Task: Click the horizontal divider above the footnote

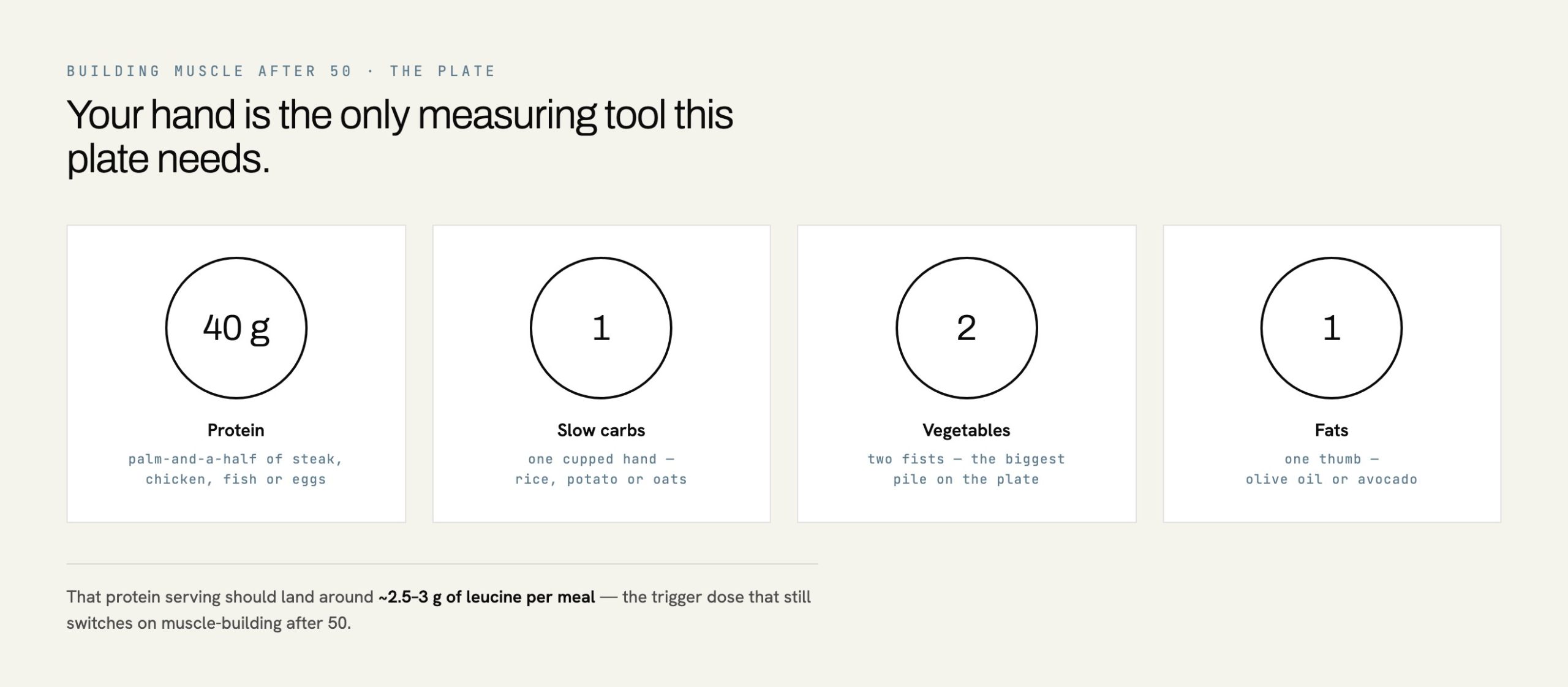Action: 442,564
